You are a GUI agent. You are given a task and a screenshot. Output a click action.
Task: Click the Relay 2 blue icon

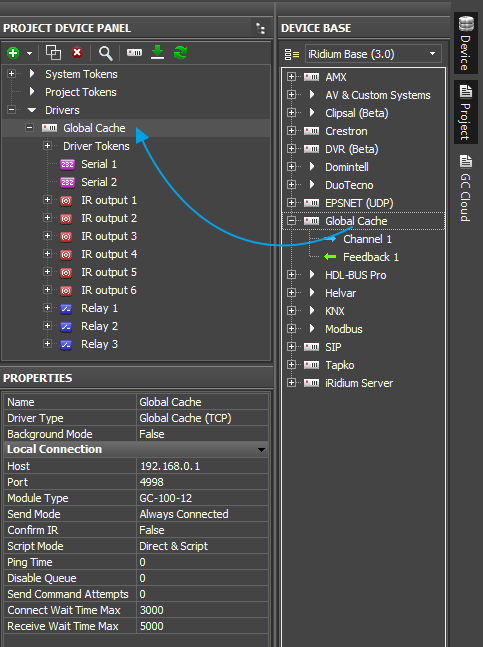[x=66, y=327]
